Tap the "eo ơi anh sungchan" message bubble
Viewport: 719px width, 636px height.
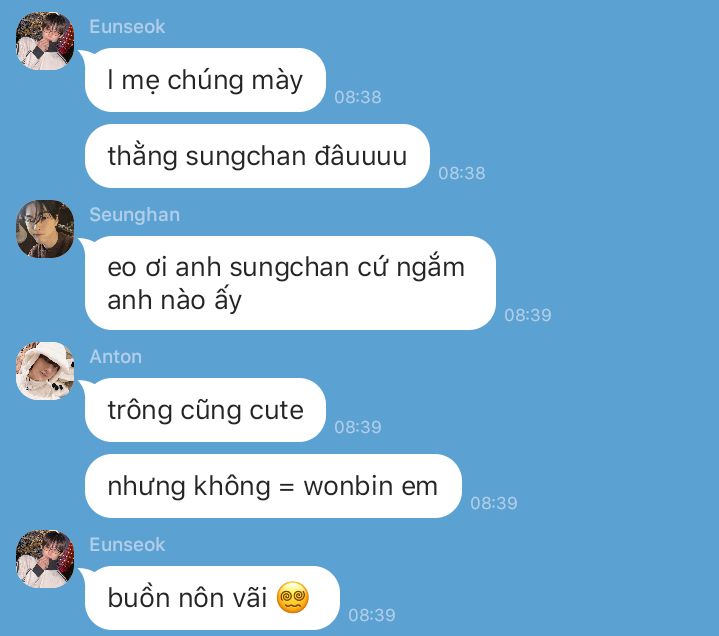click(290, 283)
